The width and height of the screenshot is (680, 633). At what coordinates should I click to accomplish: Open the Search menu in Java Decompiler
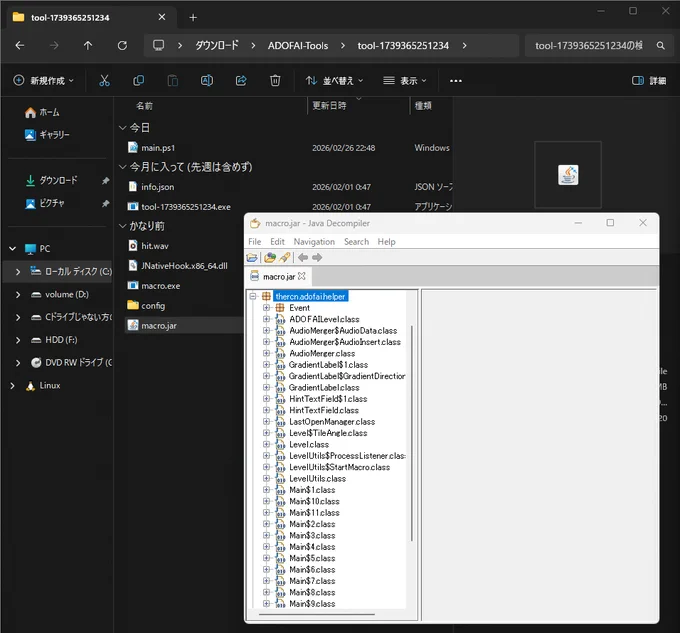tap(356, 242)
